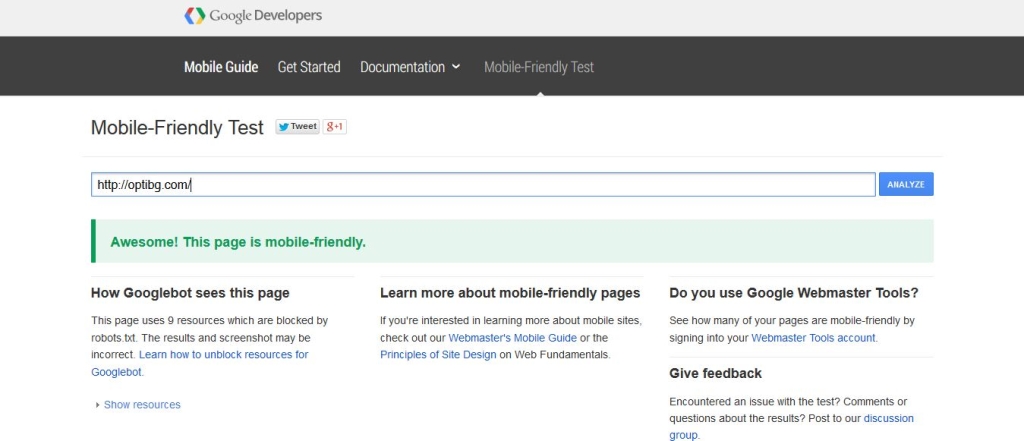
Task: Follow Principles of Site Design link
Action: [438, 355]
